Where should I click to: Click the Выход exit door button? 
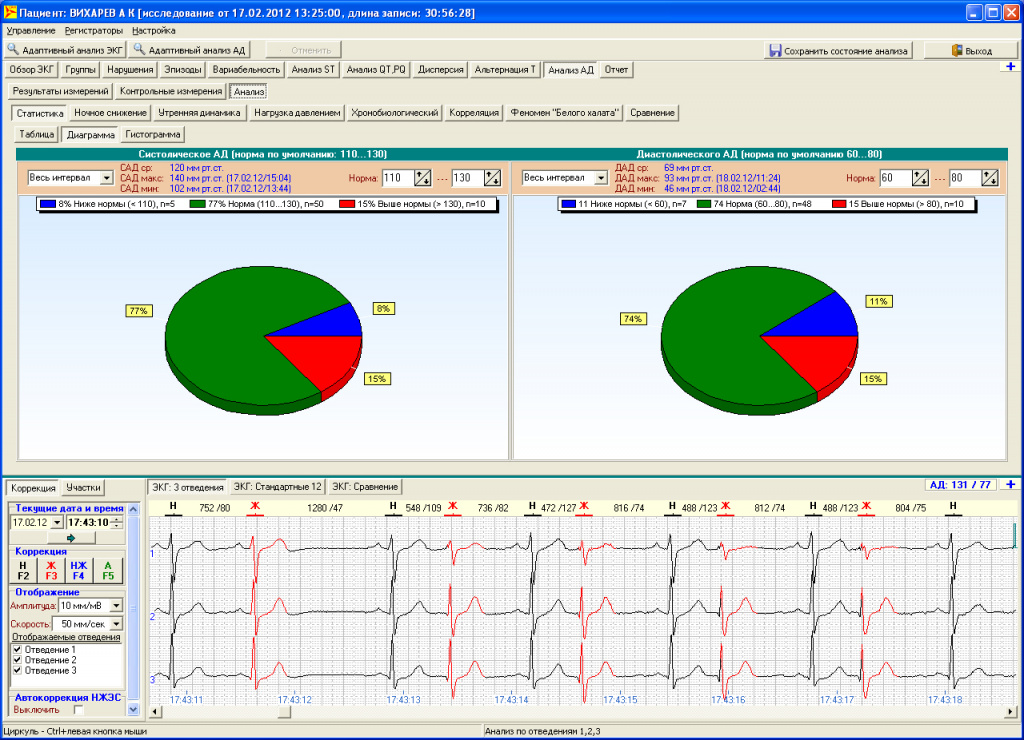[x=971, y=50]
